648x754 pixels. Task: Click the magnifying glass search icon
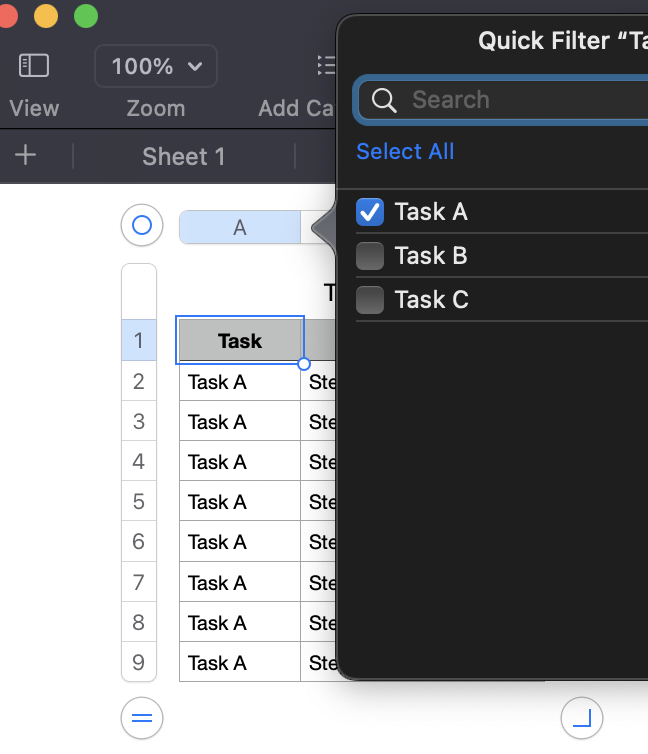click(384, 100)
